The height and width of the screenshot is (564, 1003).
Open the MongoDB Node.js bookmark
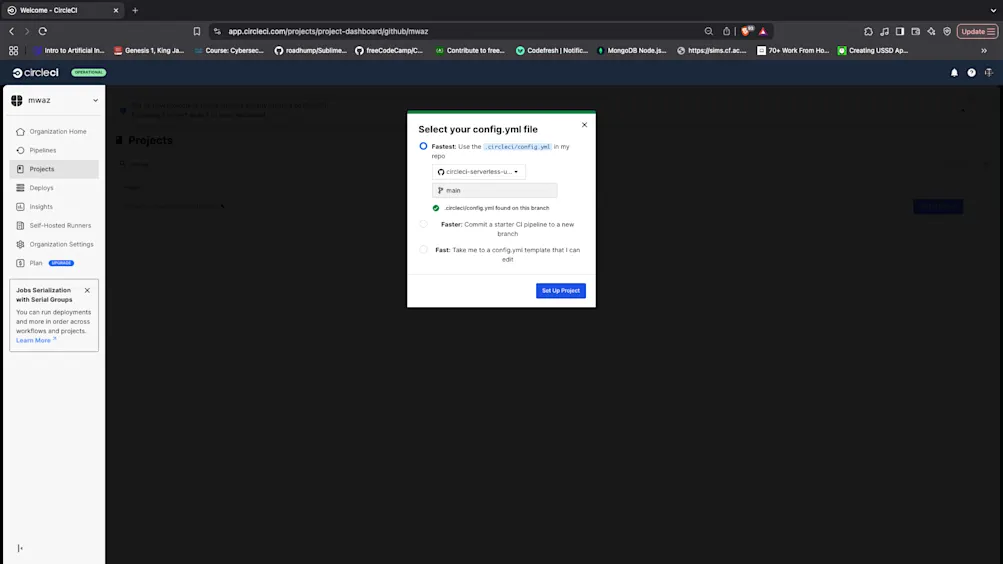pos(631,51)
